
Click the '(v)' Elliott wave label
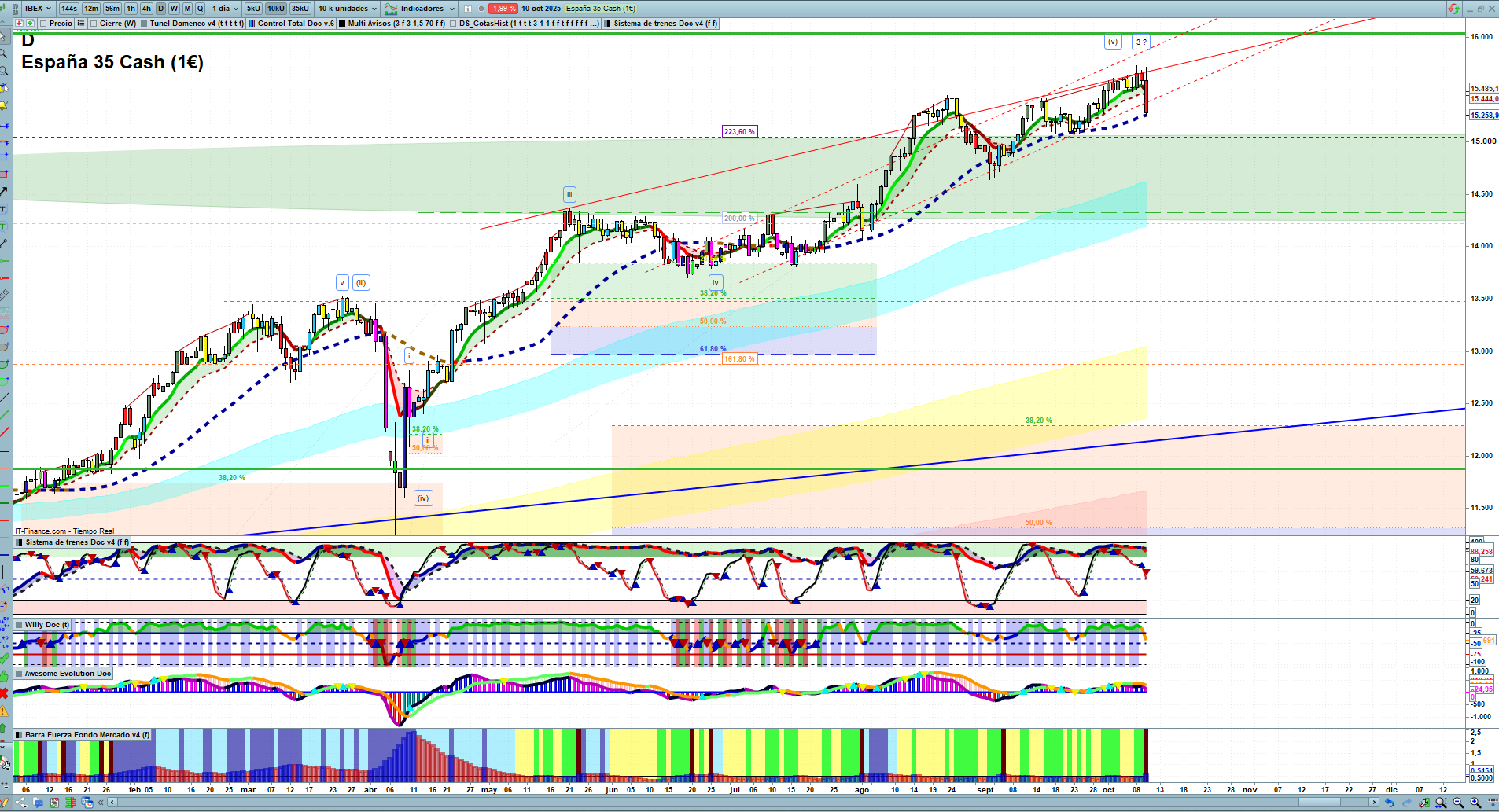[1112, 42]
